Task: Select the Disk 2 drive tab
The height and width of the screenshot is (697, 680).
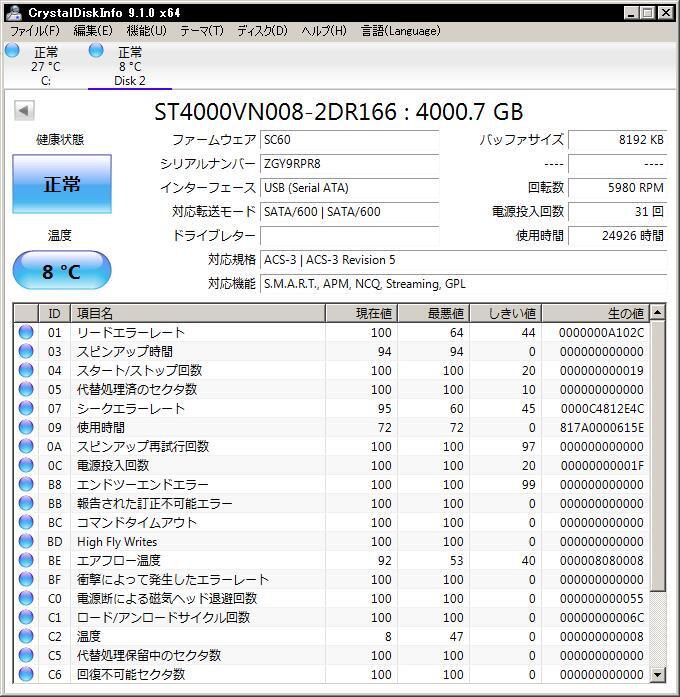Action: click(x=129, y=66)
